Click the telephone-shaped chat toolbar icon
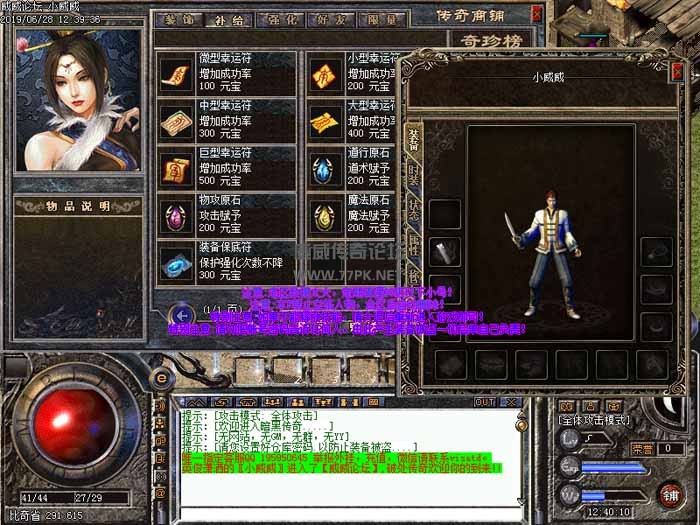This screenshot has width=700, height=525. [x=247, y=402]
